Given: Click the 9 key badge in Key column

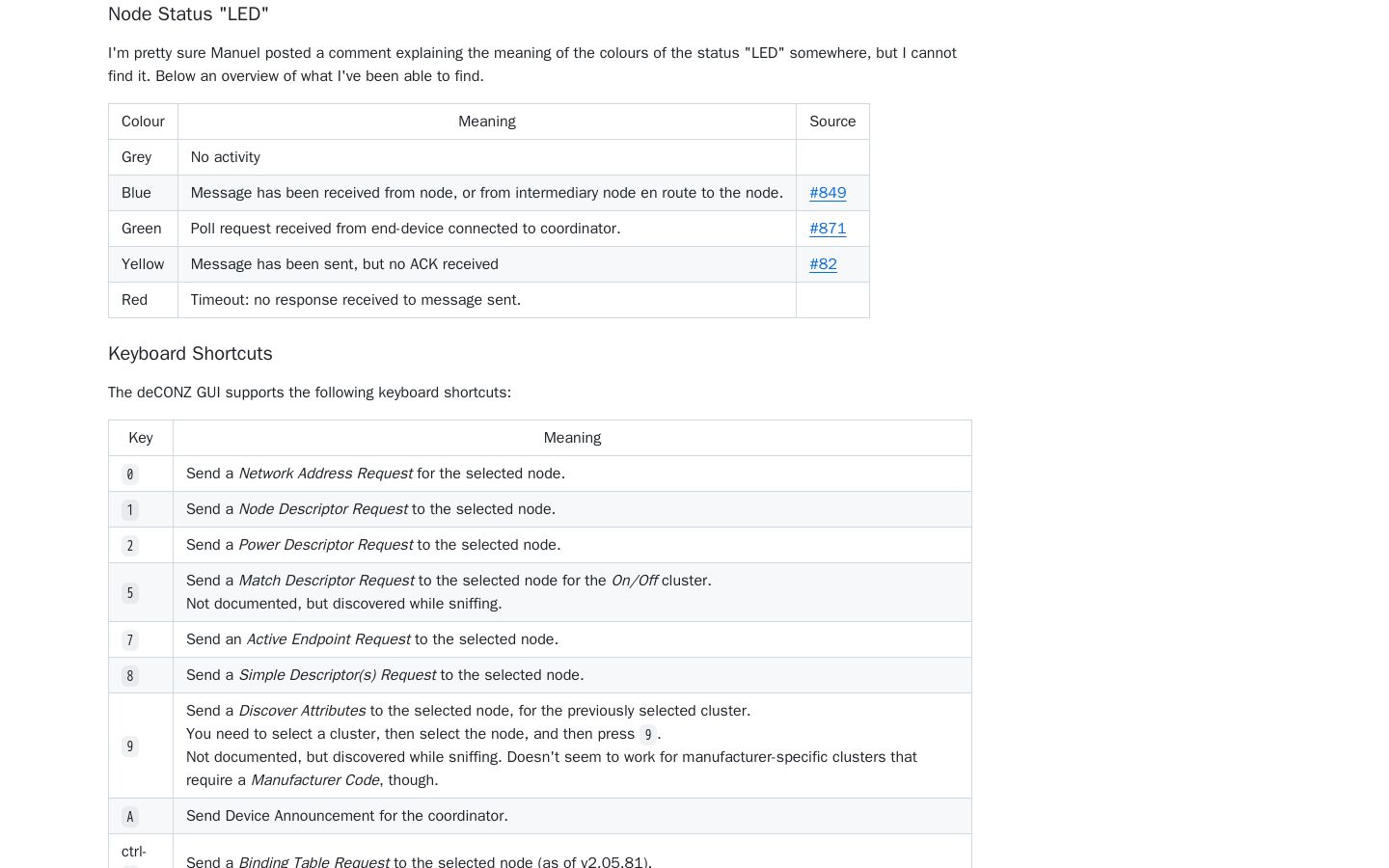Looking at the screenshot, I should (130, 746).
